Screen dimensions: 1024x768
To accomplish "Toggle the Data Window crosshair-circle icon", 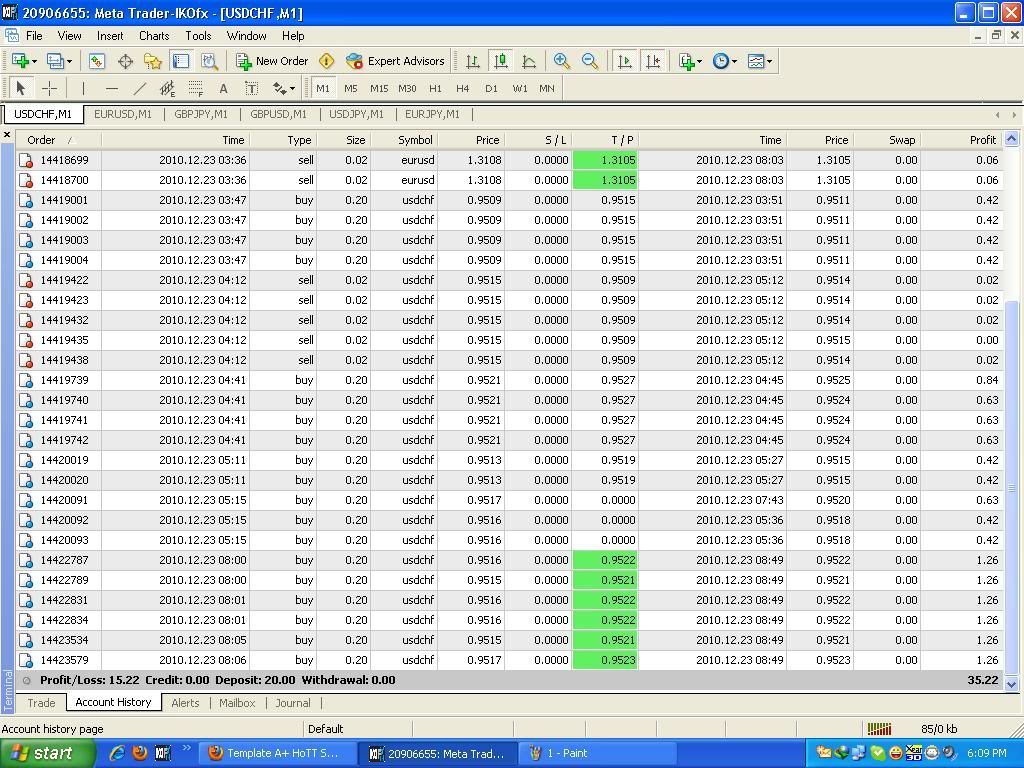I will (x=125, y=61).
